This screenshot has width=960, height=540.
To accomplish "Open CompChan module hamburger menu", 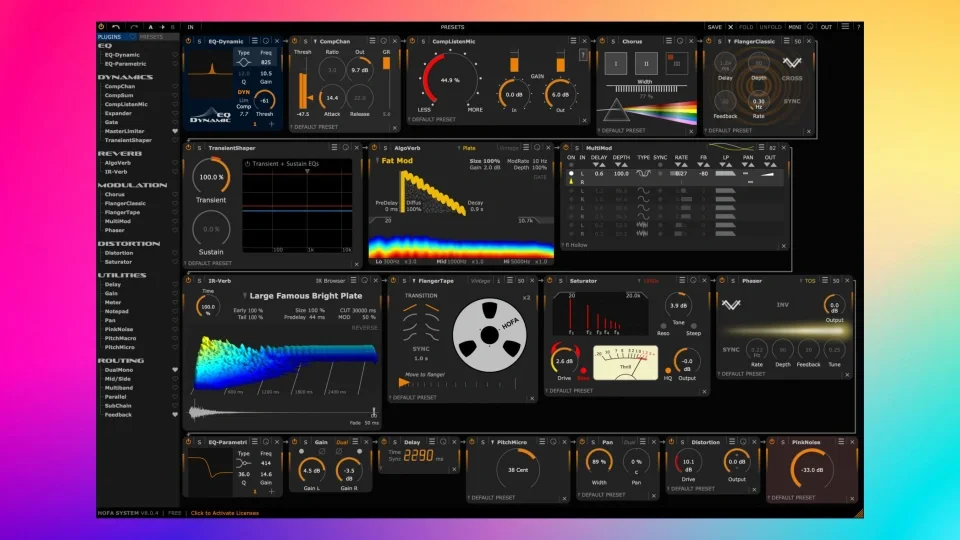I will click(x=372, y=41).
